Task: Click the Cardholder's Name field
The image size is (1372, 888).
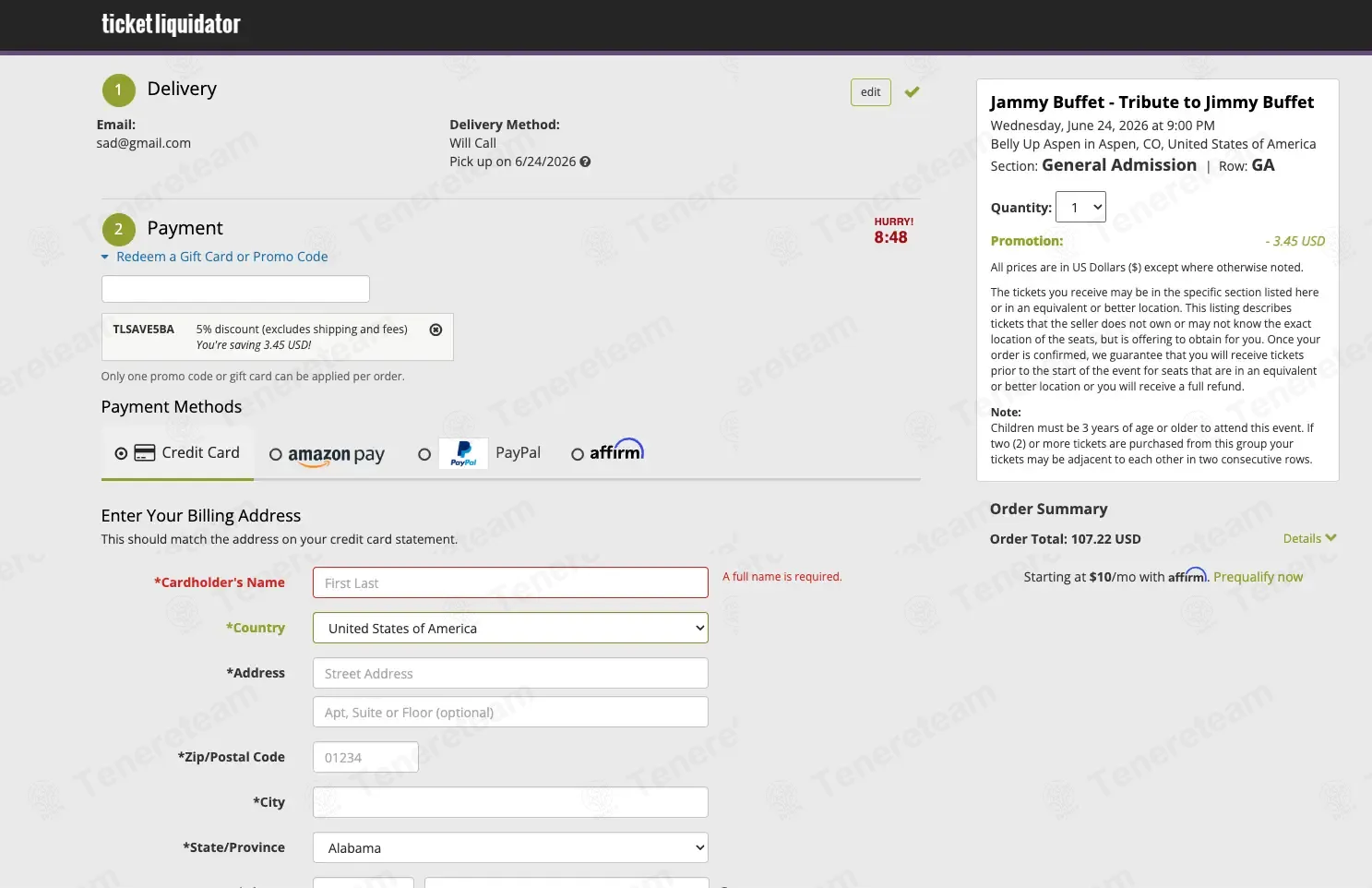Action: click(x=510, y=582)
